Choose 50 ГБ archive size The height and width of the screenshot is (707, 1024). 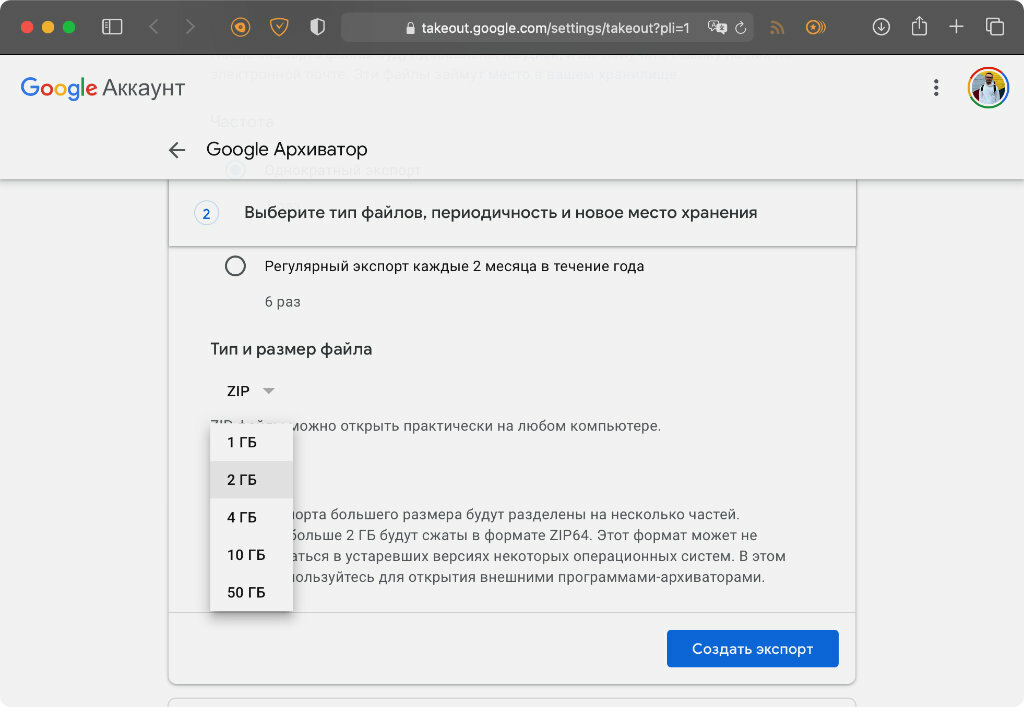point(251,593)
